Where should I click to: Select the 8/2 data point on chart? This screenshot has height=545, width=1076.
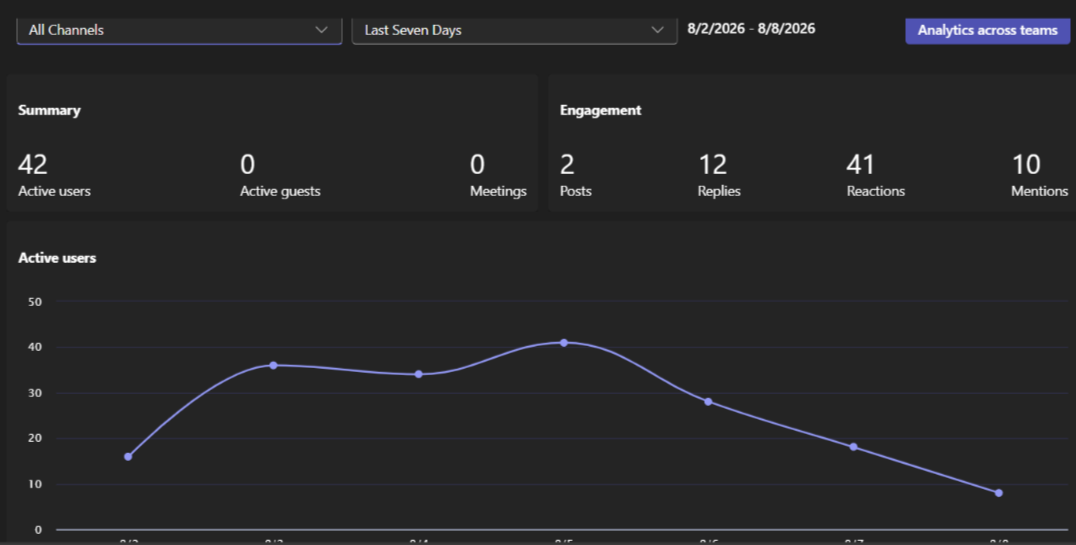[x=128, y=456]
